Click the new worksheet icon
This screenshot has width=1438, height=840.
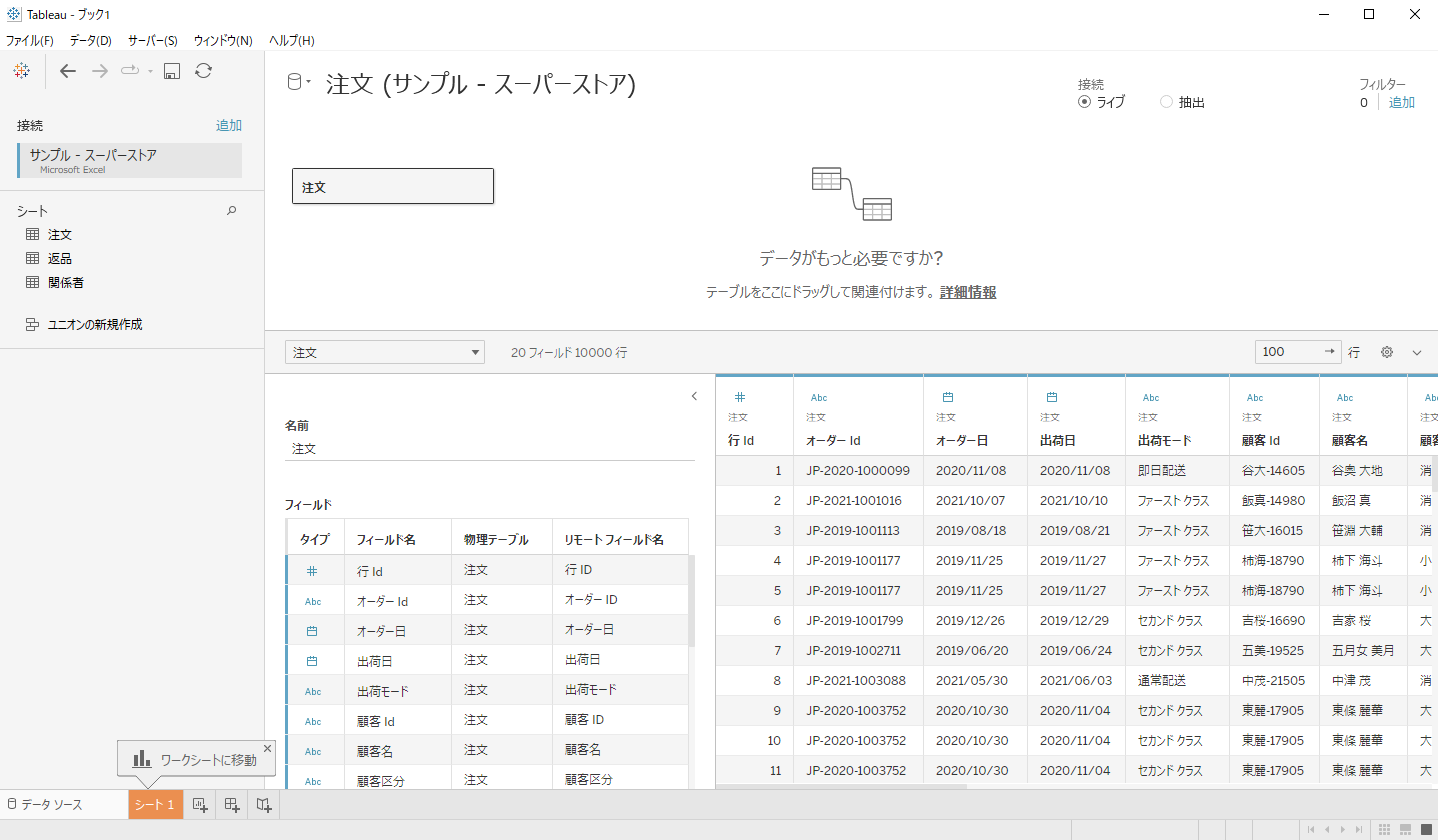click(x=200, y=805)
